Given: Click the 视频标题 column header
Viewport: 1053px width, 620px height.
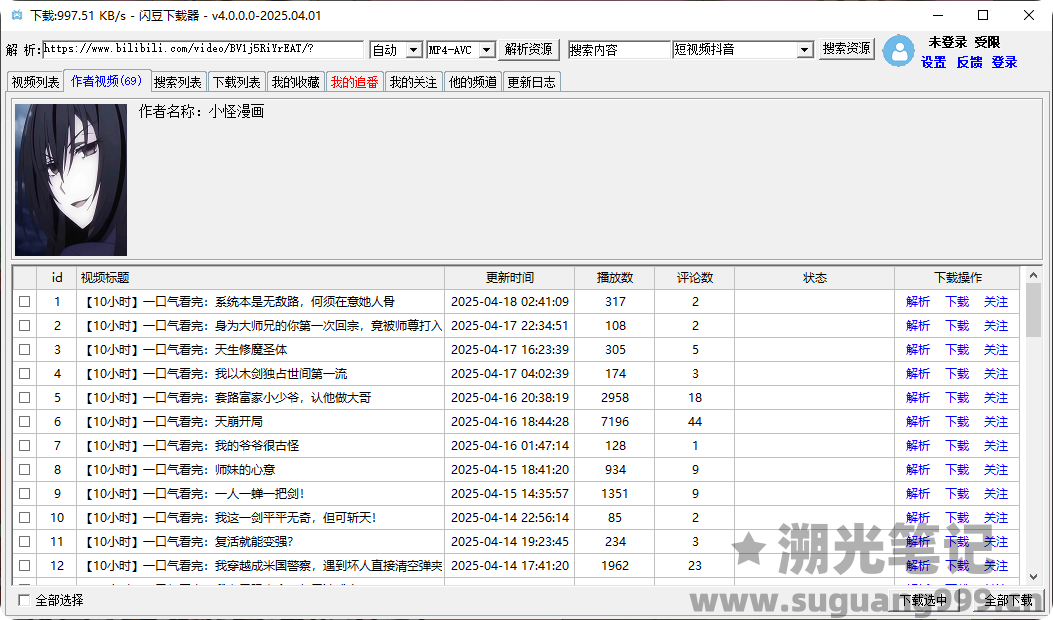Looking at the screenshot, I should point(261,277).
